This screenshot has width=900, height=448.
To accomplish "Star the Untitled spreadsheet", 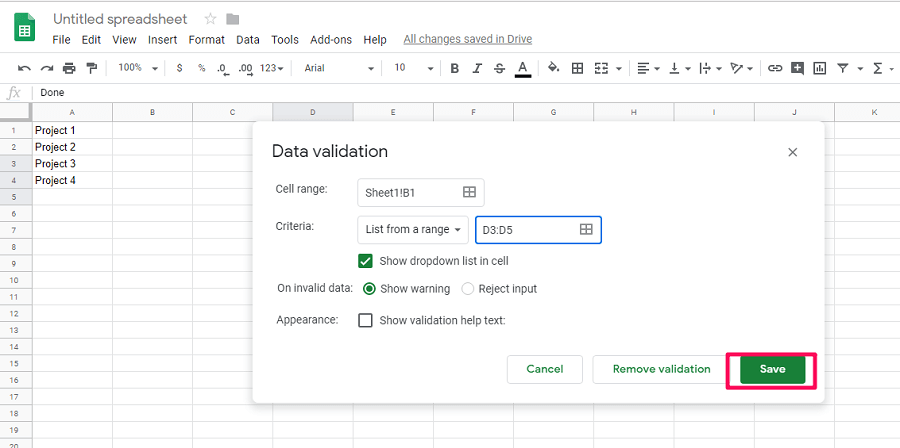I will tap(210, 19).
